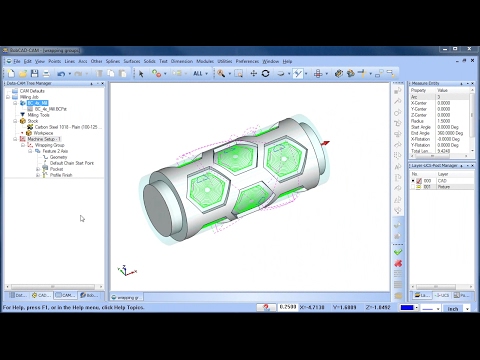Click the Zoom window icon

point(238,74)
